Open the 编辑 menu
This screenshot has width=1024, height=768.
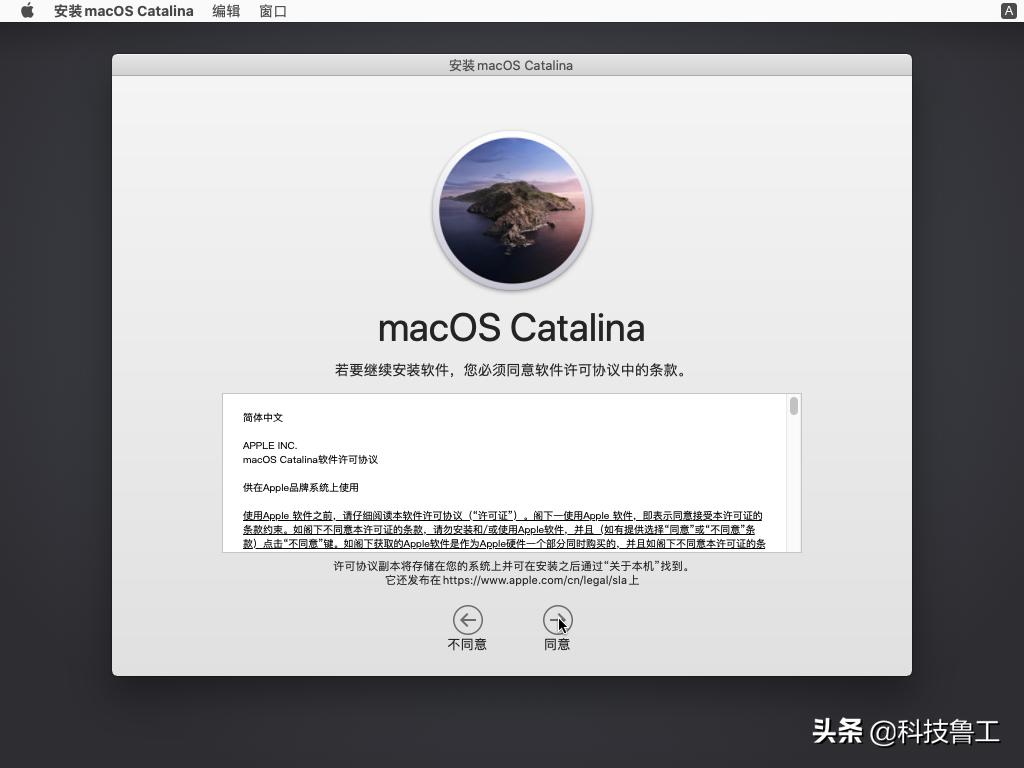click(226, 11)
